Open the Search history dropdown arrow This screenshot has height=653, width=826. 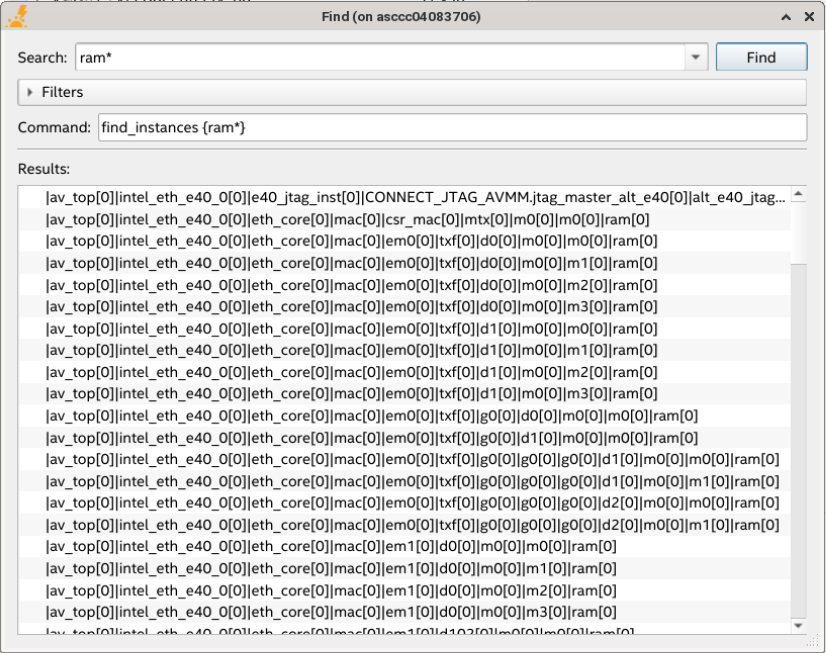695,57
